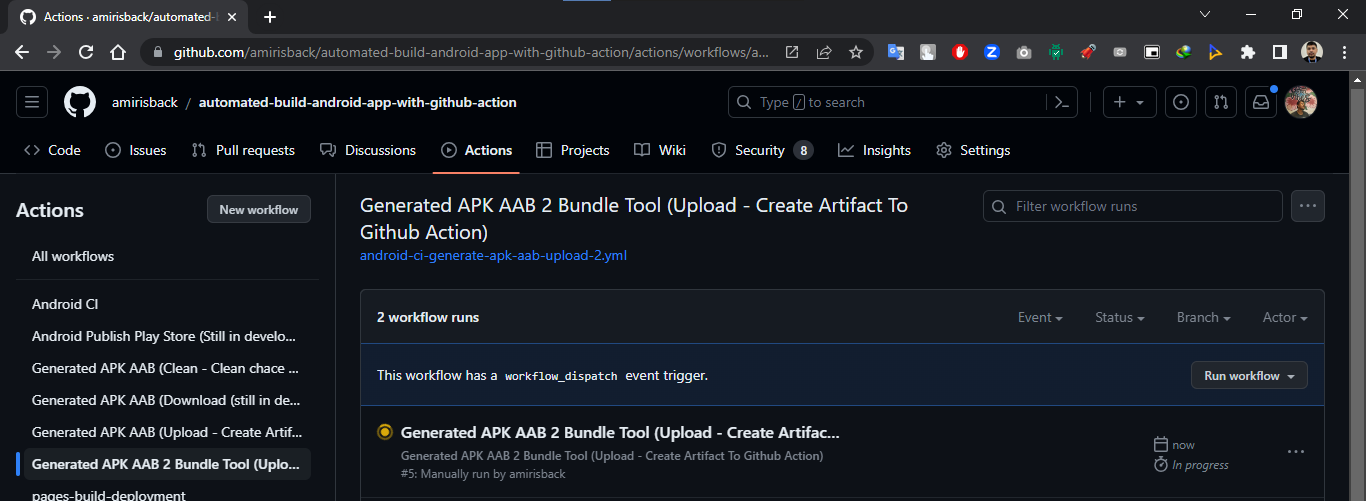Open the Event filter dropdown

tap(1040, 317)
